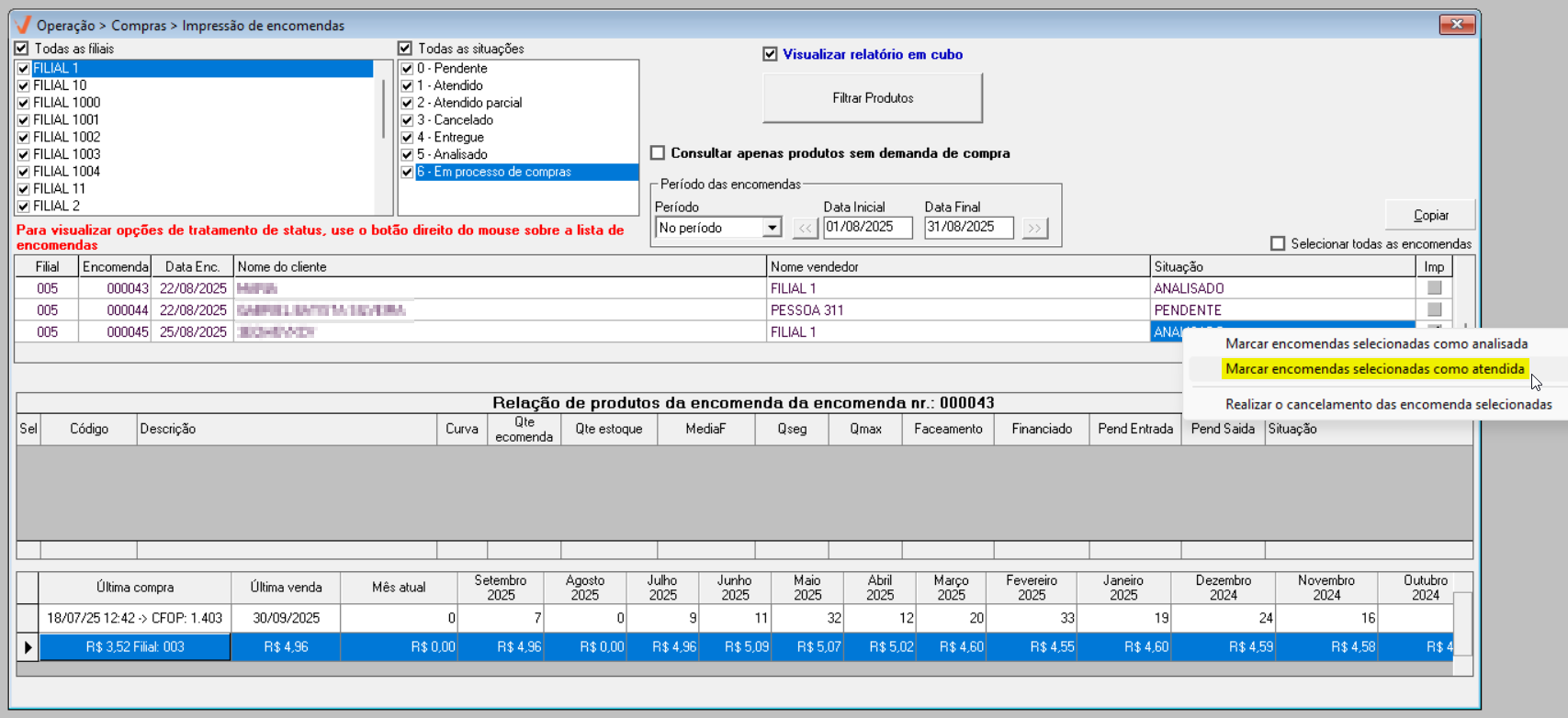Click the next period arrow button
This screenshot has height=718, width=1568.
1034,228
